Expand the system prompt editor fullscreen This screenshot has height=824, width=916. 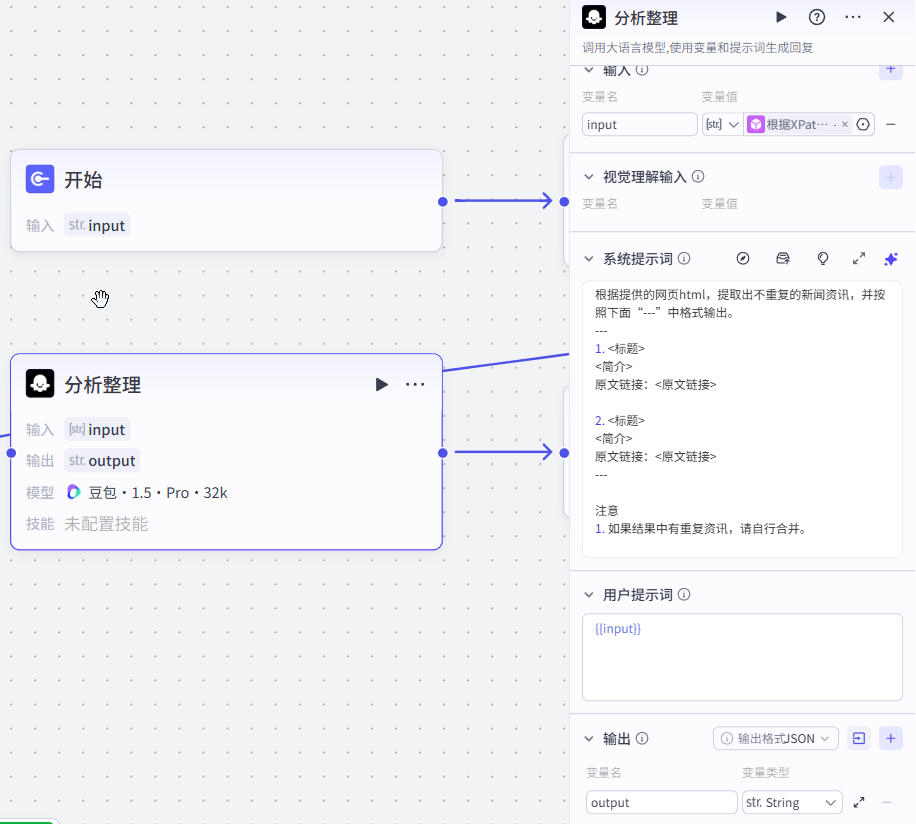(x=859, y=259)
